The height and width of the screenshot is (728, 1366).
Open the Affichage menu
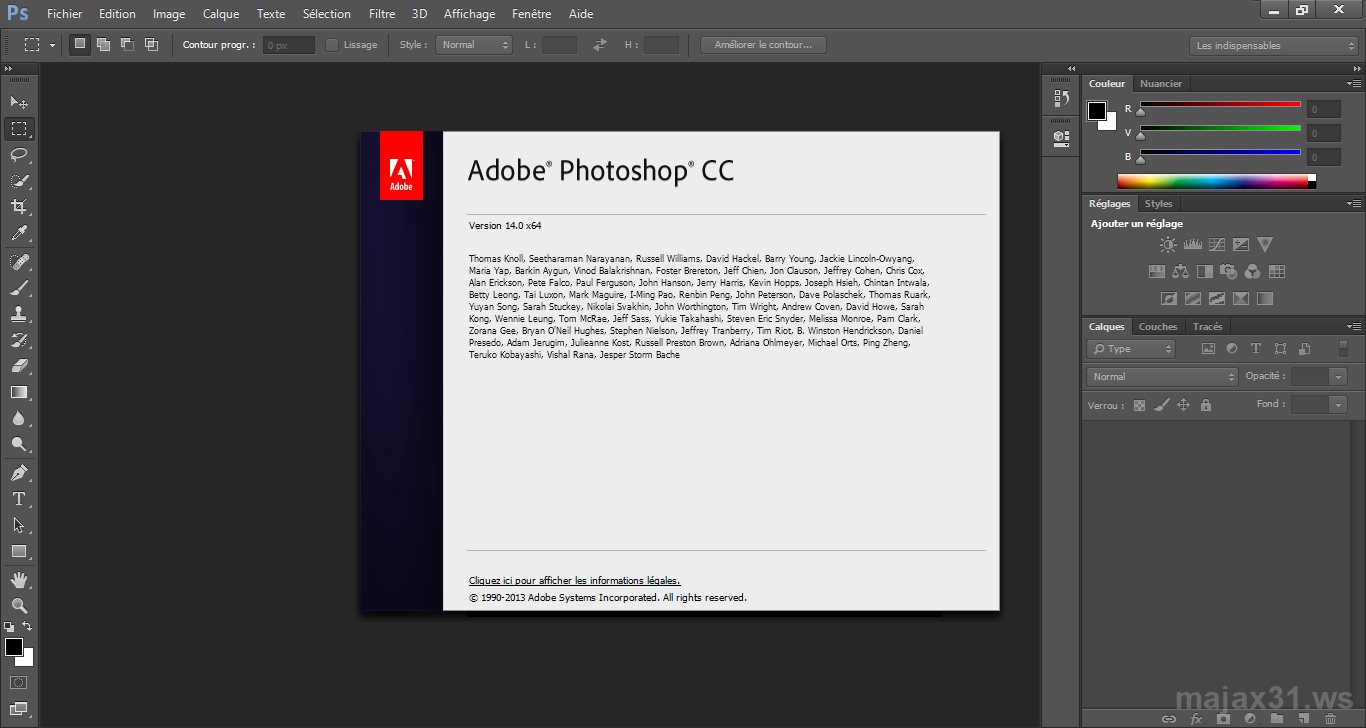[469, 14]
